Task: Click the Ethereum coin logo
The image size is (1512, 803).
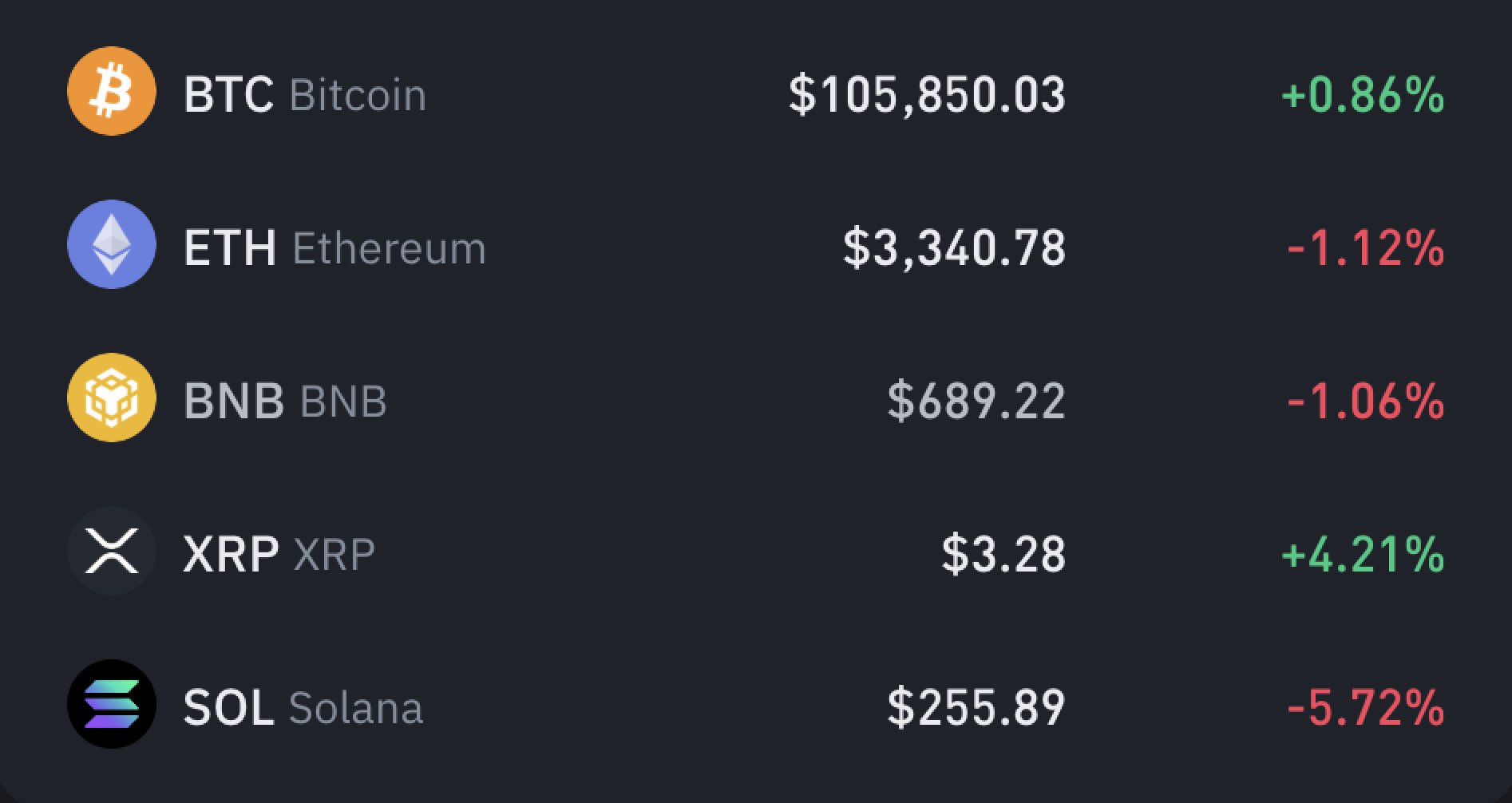Action: tap(110, 244)
